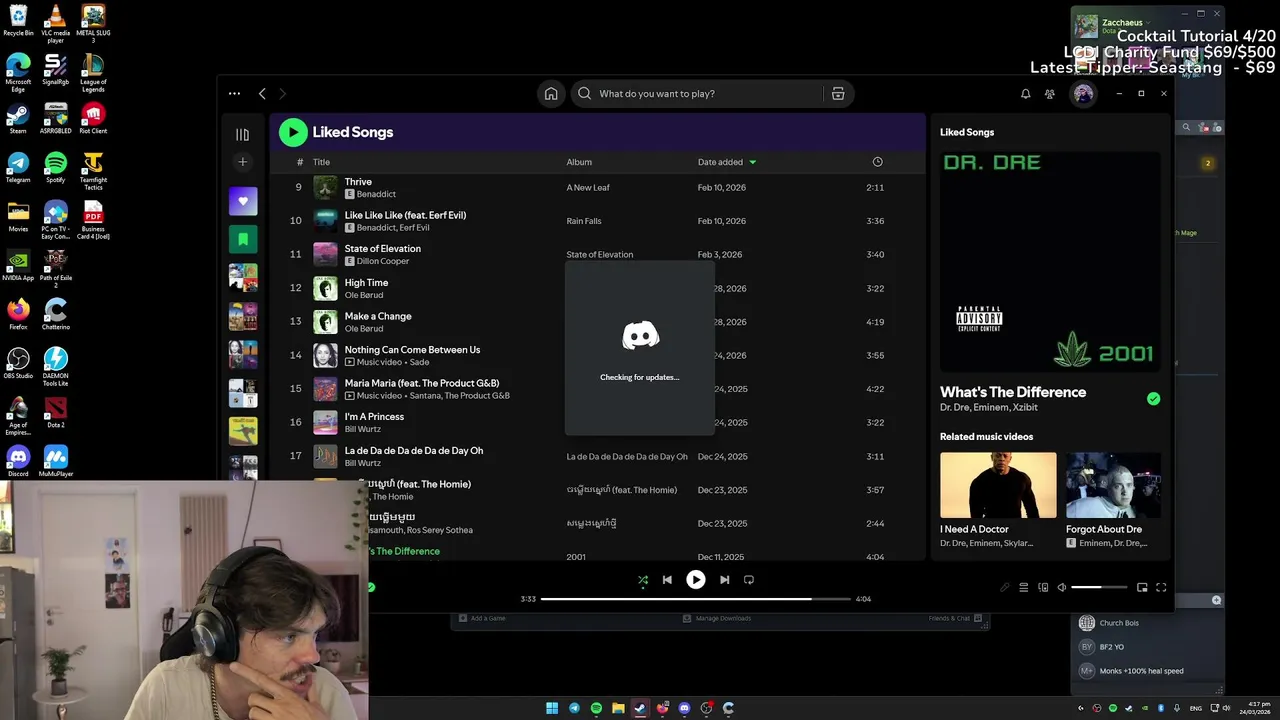The width and height of the screenshot is (1280, 720).
Task: Toggle green saved checkmark for What's The Difference
Action: pyautogui.click(x=1153, y=399)
